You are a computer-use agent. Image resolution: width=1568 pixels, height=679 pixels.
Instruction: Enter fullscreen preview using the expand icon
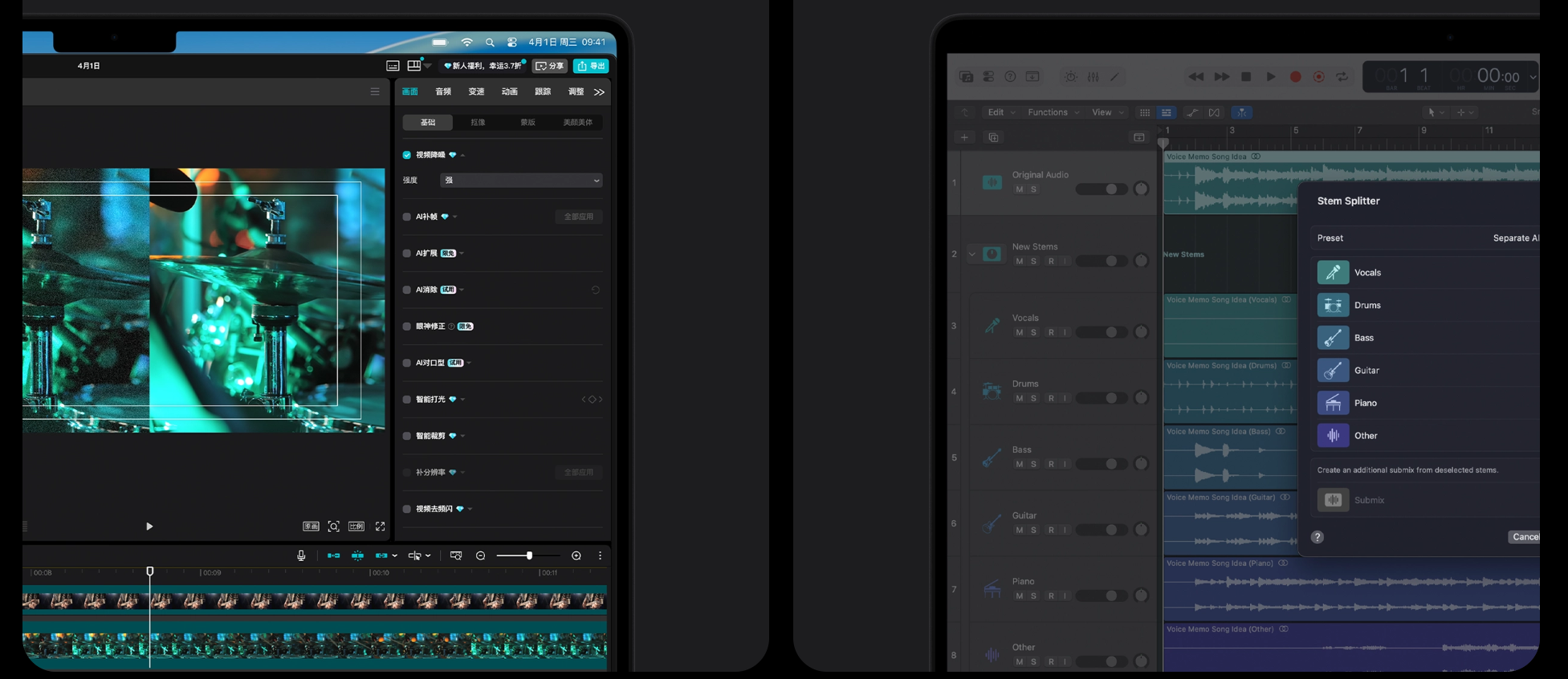(x=381, y=527)
